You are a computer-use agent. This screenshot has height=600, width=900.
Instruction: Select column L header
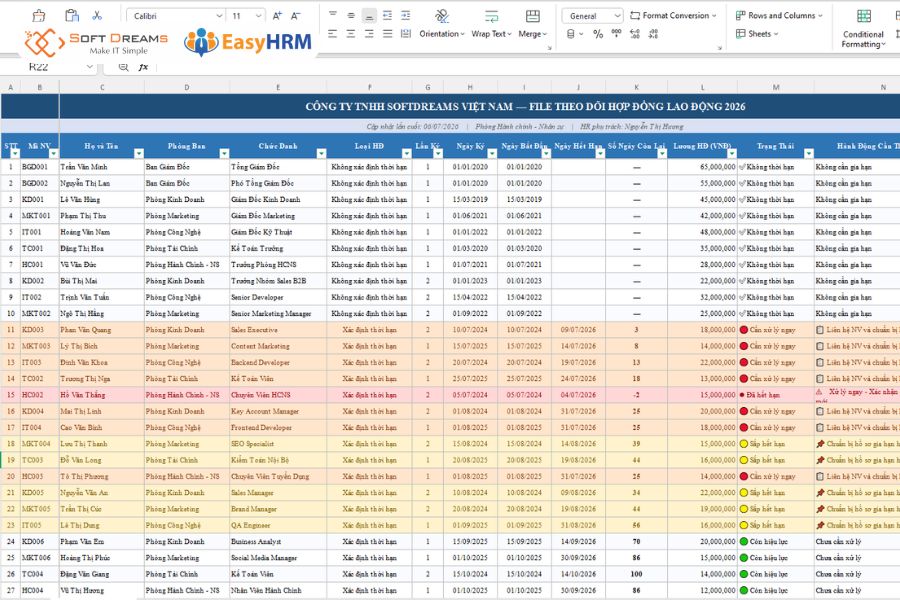(x=703, y=87)
